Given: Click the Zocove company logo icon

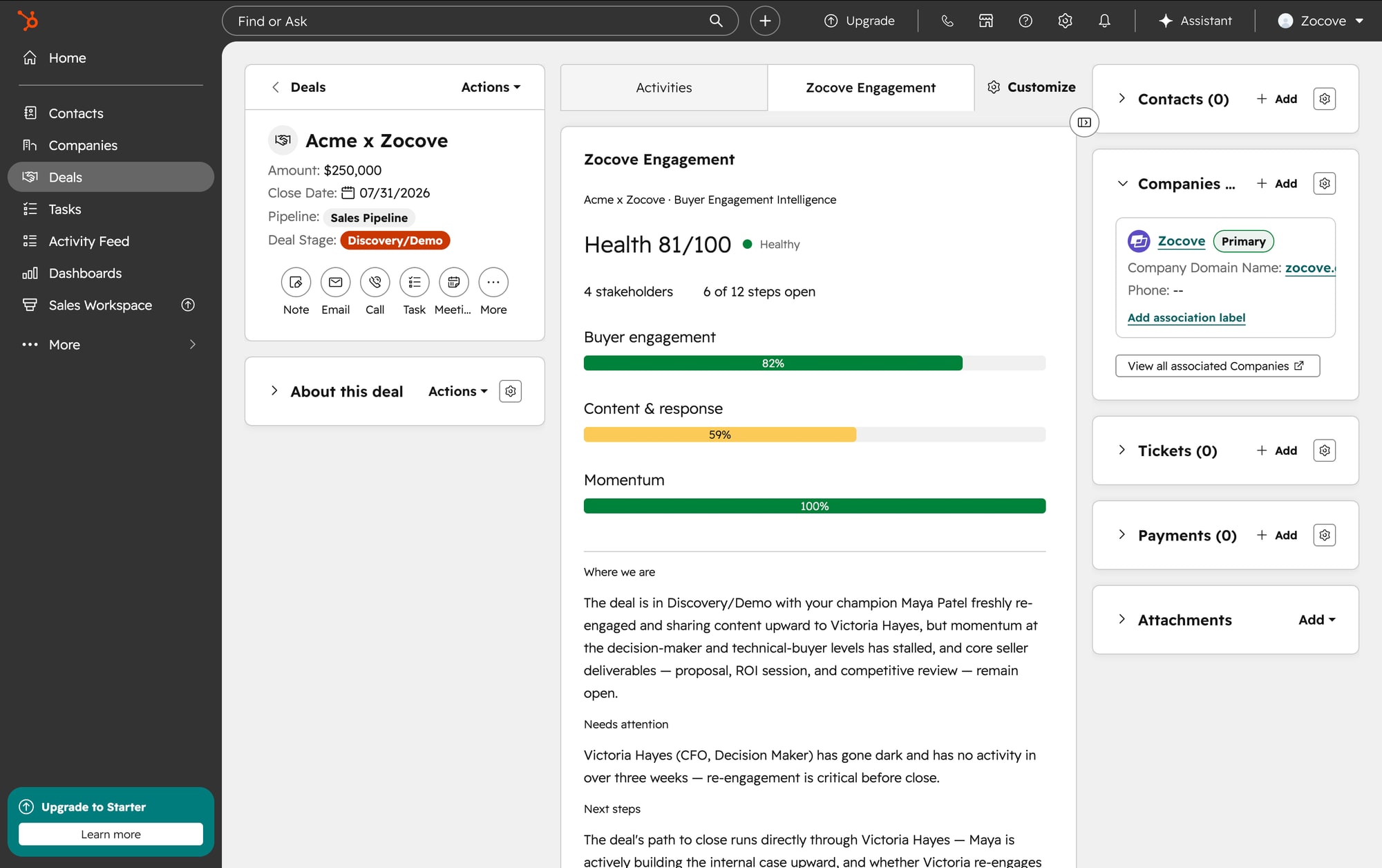Looking at the screenshot, I should (1139, 241).
